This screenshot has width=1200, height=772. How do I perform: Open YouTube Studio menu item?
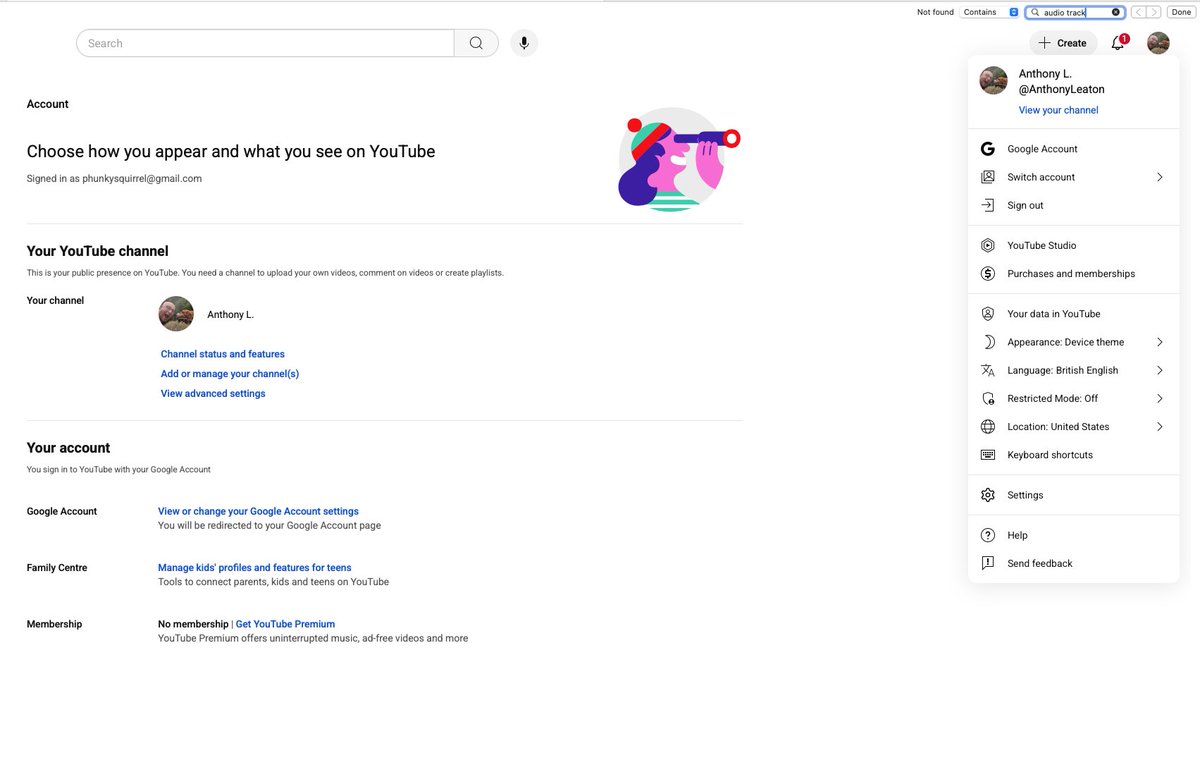tap(1074, 245)
